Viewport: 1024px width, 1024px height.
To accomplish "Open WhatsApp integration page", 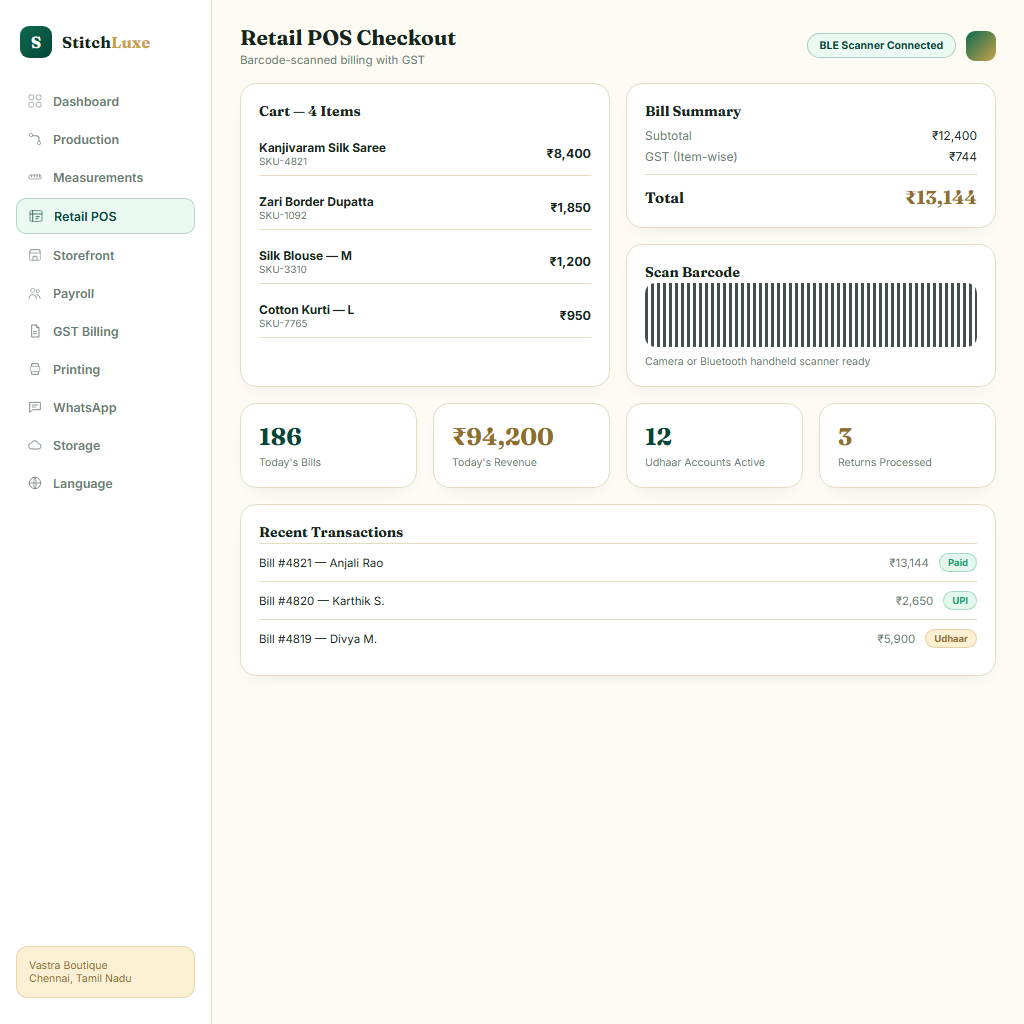I will coord(105,407).
